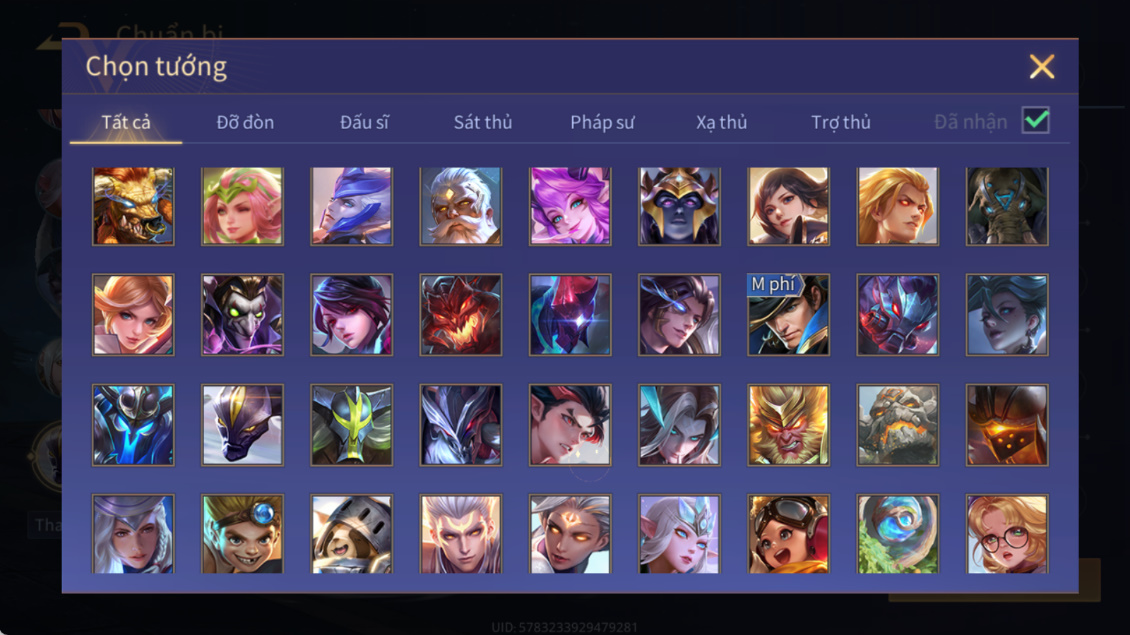Choose the white-bearded old man hero
This screenshot has width=1130, height=635.
[x=461, y=206]
